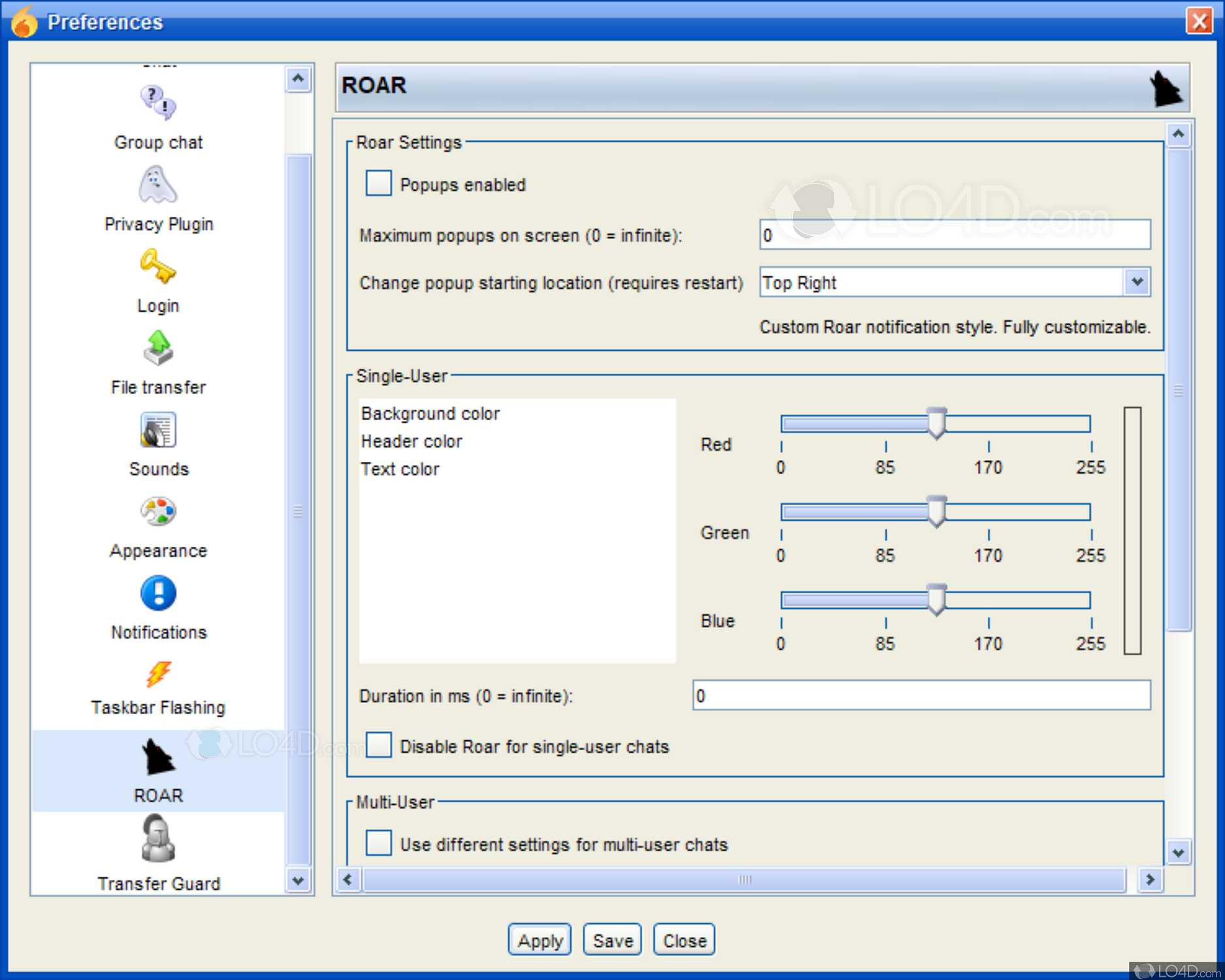Open the popup starting location dropdown
1225x980 pixels.
coord(1137,282)
